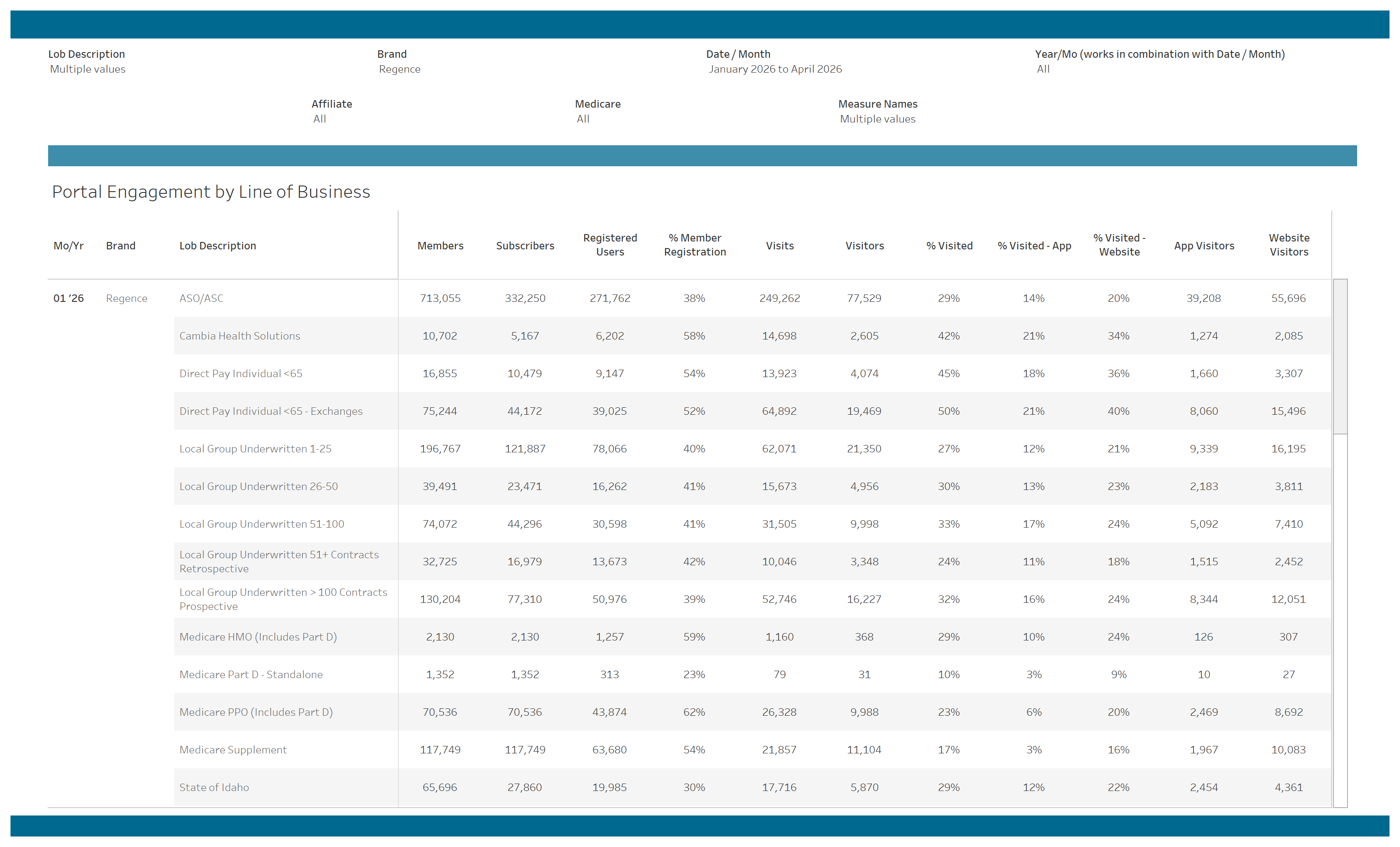Click the Website Visitors column header
Viewport: 1400px width, 847px height.
1288,245
